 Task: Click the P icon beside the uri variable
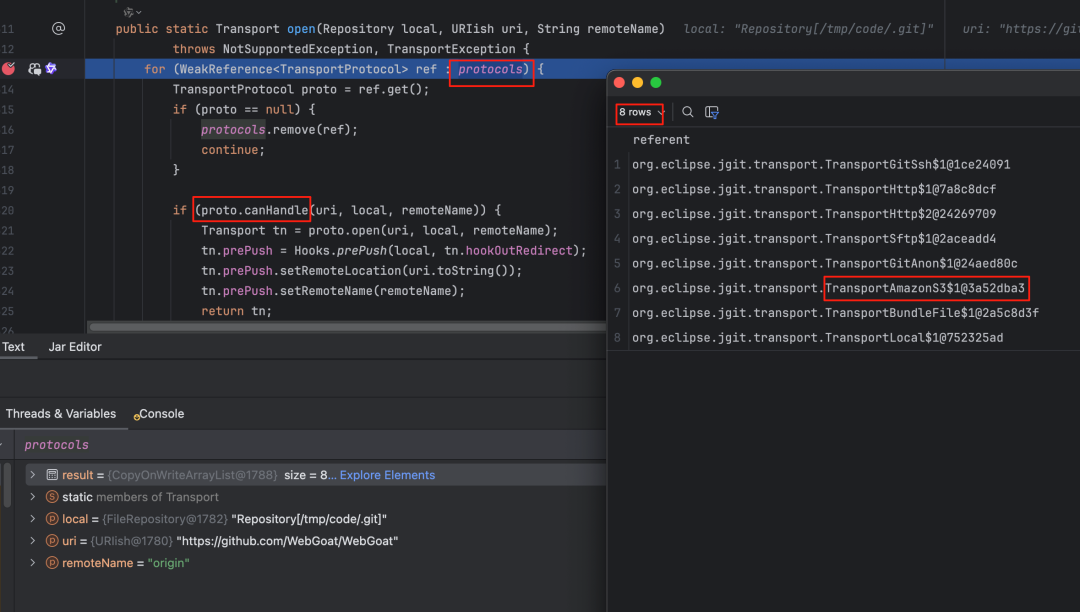[52, 540]
